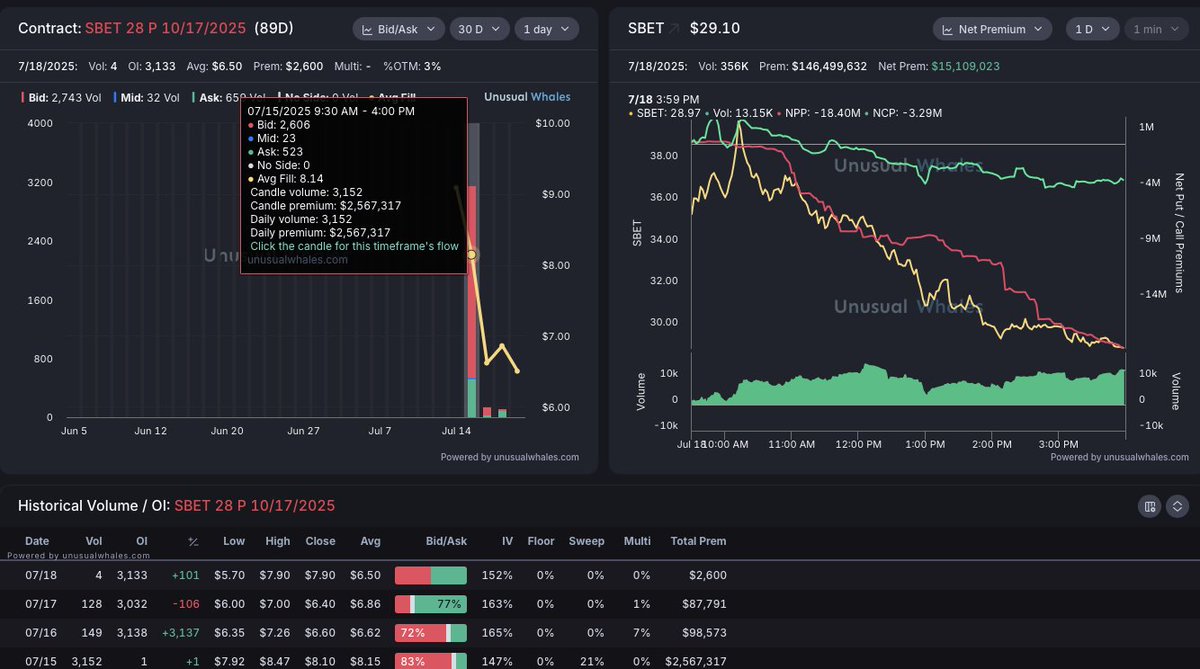Click the 83% bid/ask bar in 07/15 row
1200x669 pixels.
pyautogui.click(x=431, y=661)
